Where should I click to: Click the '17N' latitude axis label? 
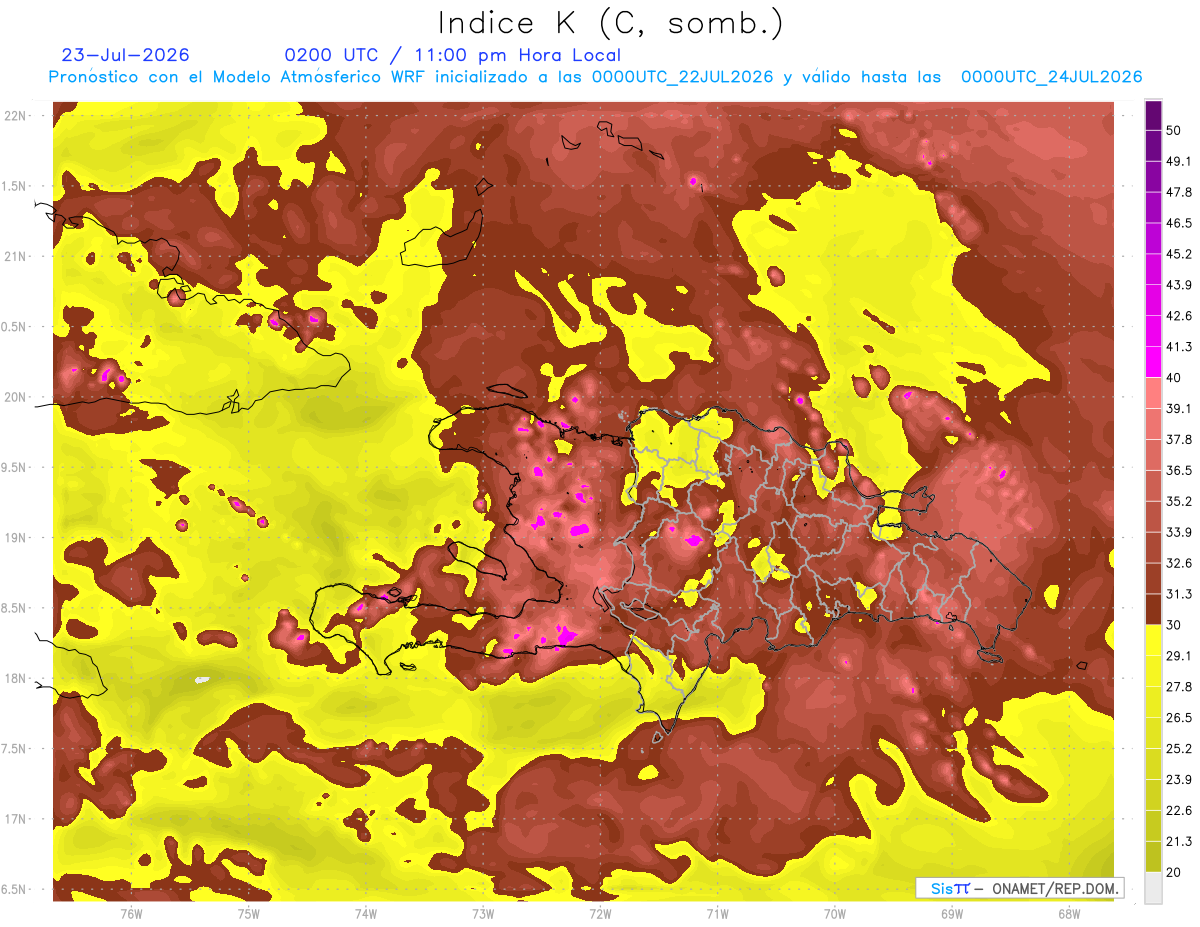tap(15, 819)
